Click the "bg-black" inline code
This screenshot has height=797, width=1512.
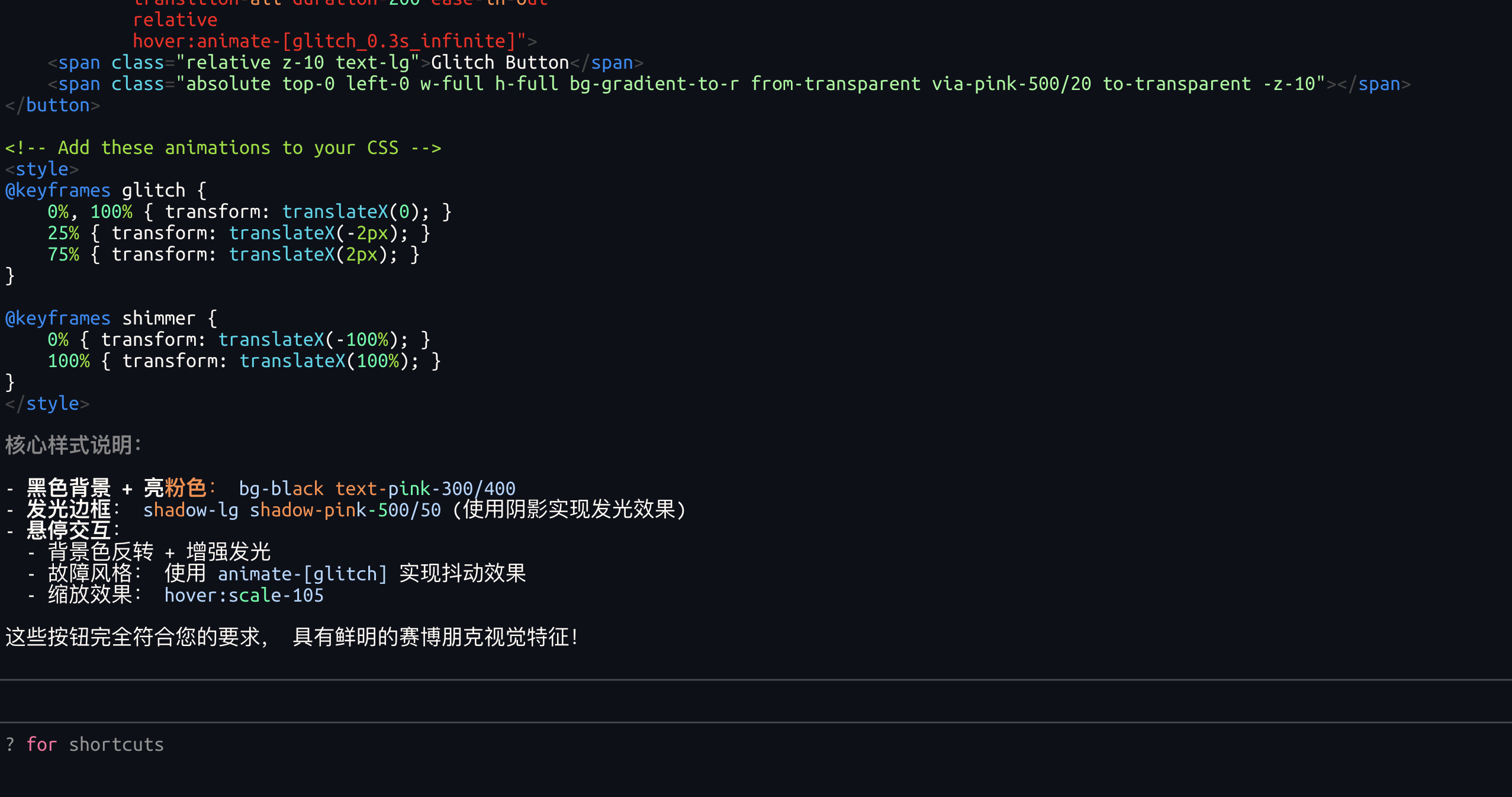tap(281, 489)
